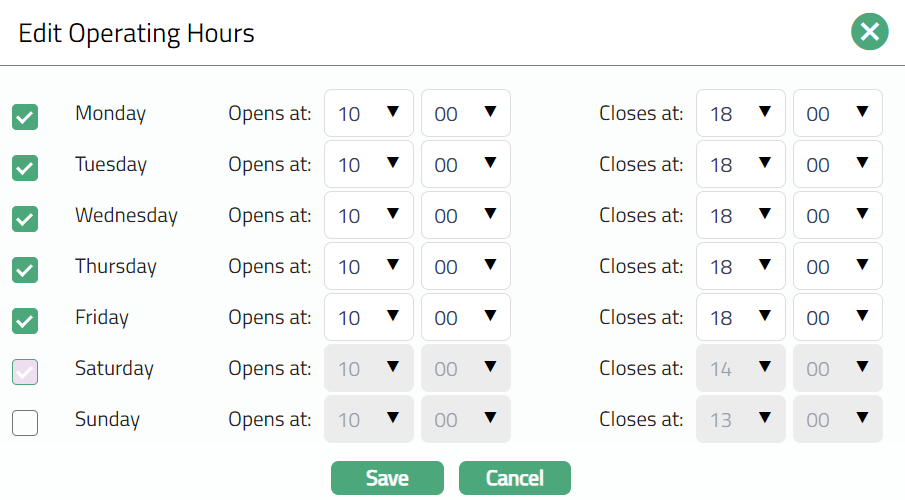Image resolution: width=905 pixels, height=500 pixels.
Task: Click the Save button
Action: click(387, 478)
